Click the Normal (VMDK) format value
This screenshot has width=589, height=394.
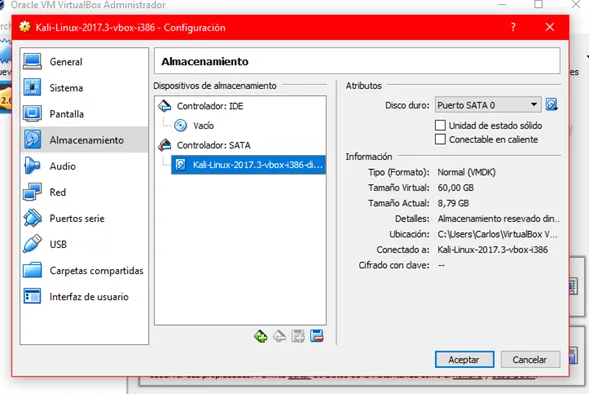[x=467, y=172]
